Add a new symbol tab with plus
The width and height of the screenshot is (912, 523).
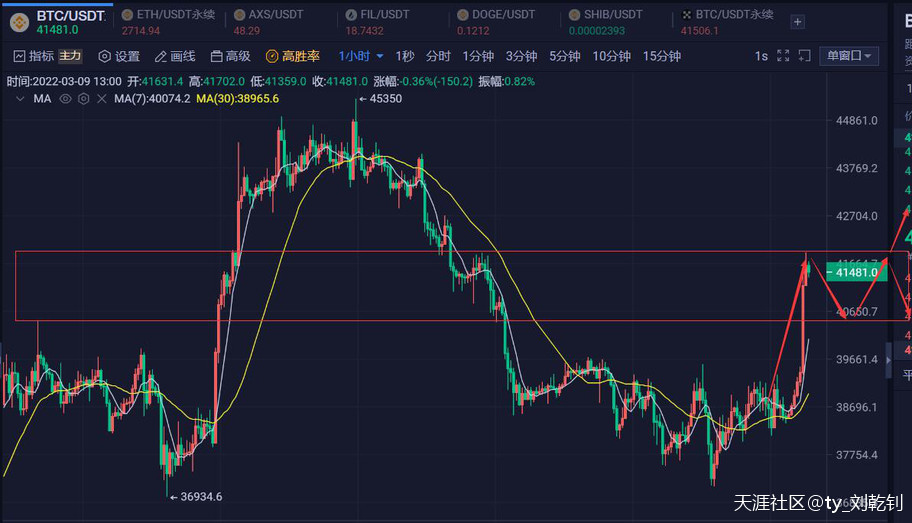tap(797, 22)
